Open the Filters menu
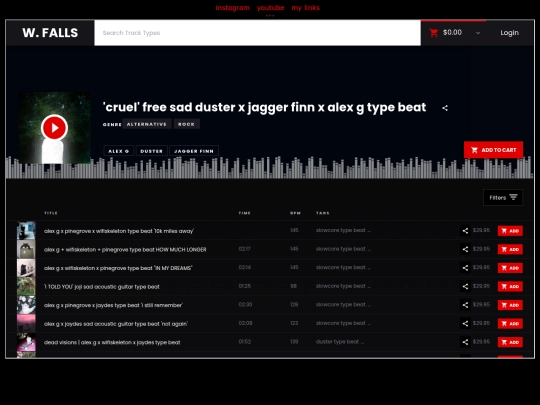This screenshot has height=405, width=540. pyautogui.click(x=503, y=197)
